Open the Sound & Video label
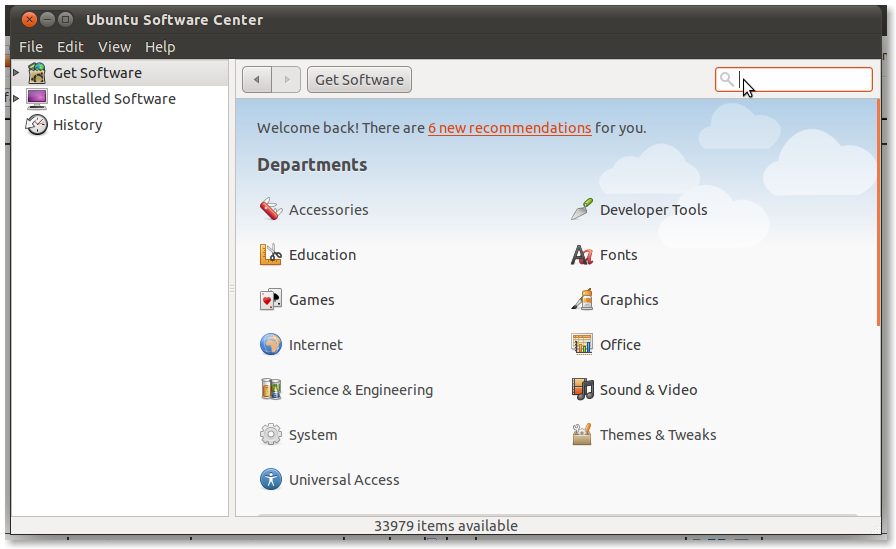 648,390
